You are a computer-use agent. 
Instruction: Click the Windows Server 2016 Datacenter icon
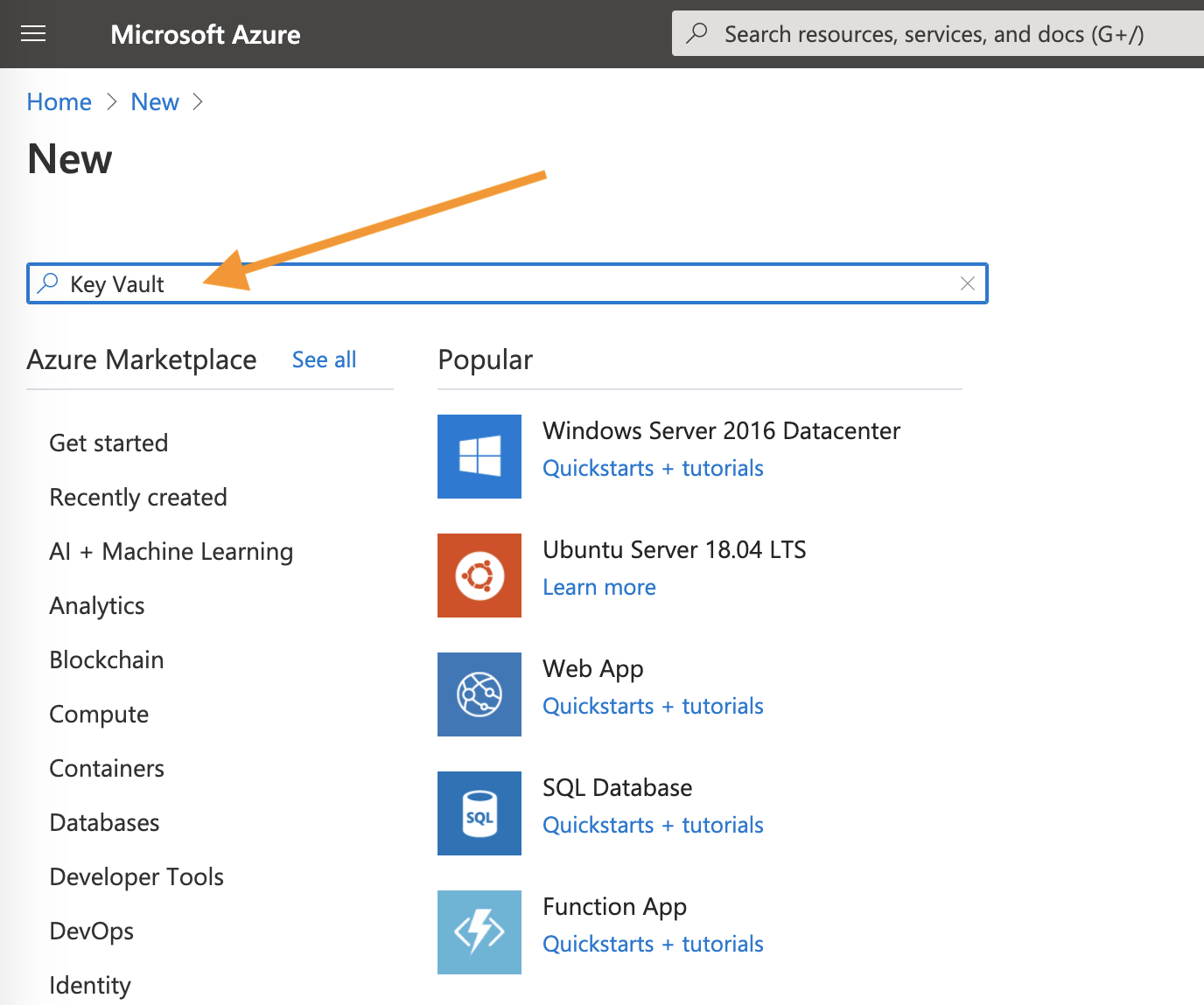pos(479,457)
